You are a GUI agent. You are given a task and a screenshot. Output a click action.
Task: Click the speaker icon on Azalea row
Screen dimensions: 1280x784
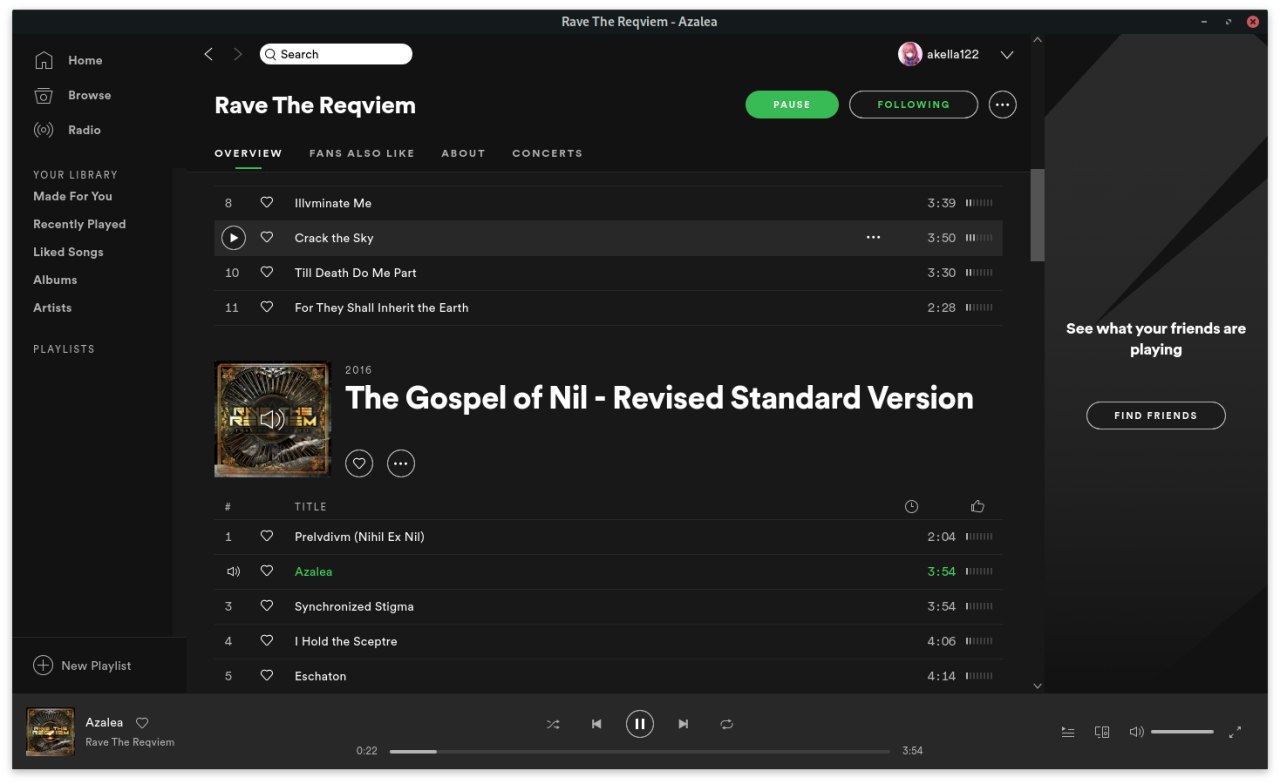tap(233, 572)
